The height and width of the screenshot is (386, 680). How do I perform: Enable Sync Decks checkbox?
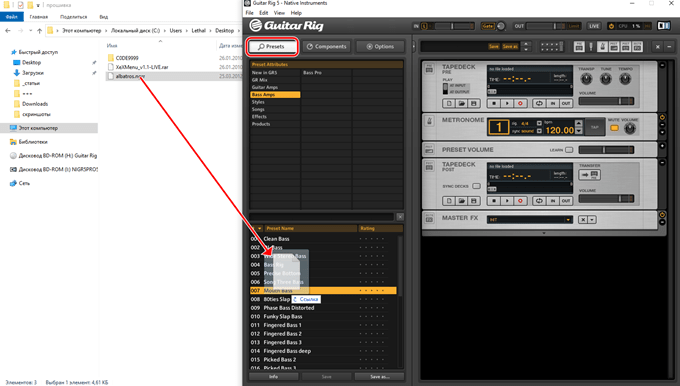point(476,186)
